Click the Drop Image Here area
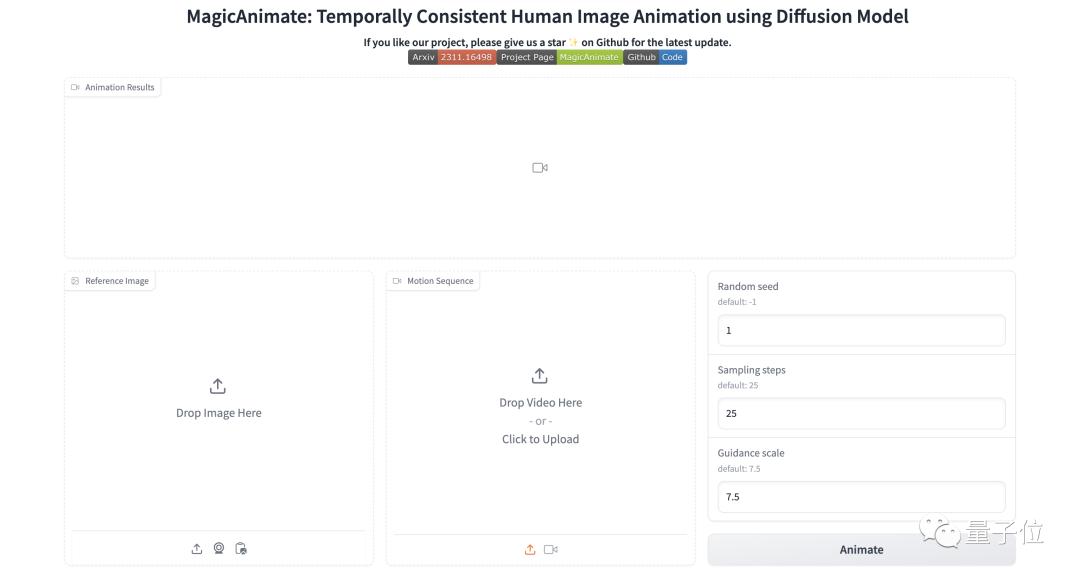 (x=219, y=413)
